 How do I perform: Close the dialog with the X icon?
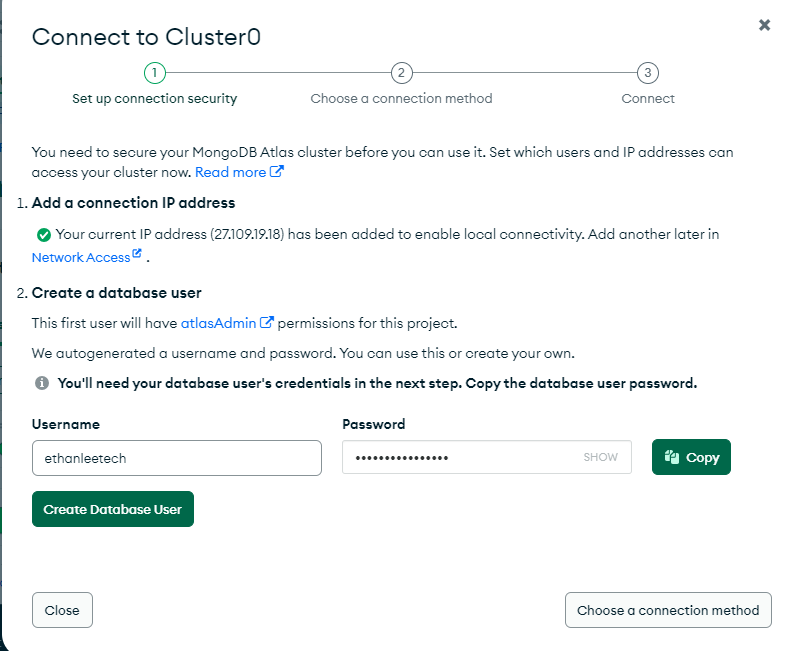(764, 25)
